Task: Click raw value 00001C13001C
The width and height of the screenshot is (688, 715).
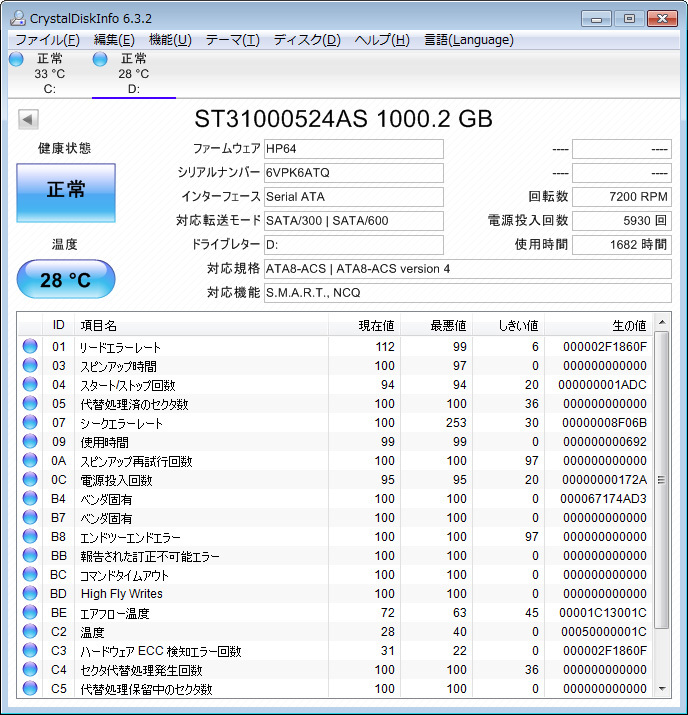Action: click(603, 613)
